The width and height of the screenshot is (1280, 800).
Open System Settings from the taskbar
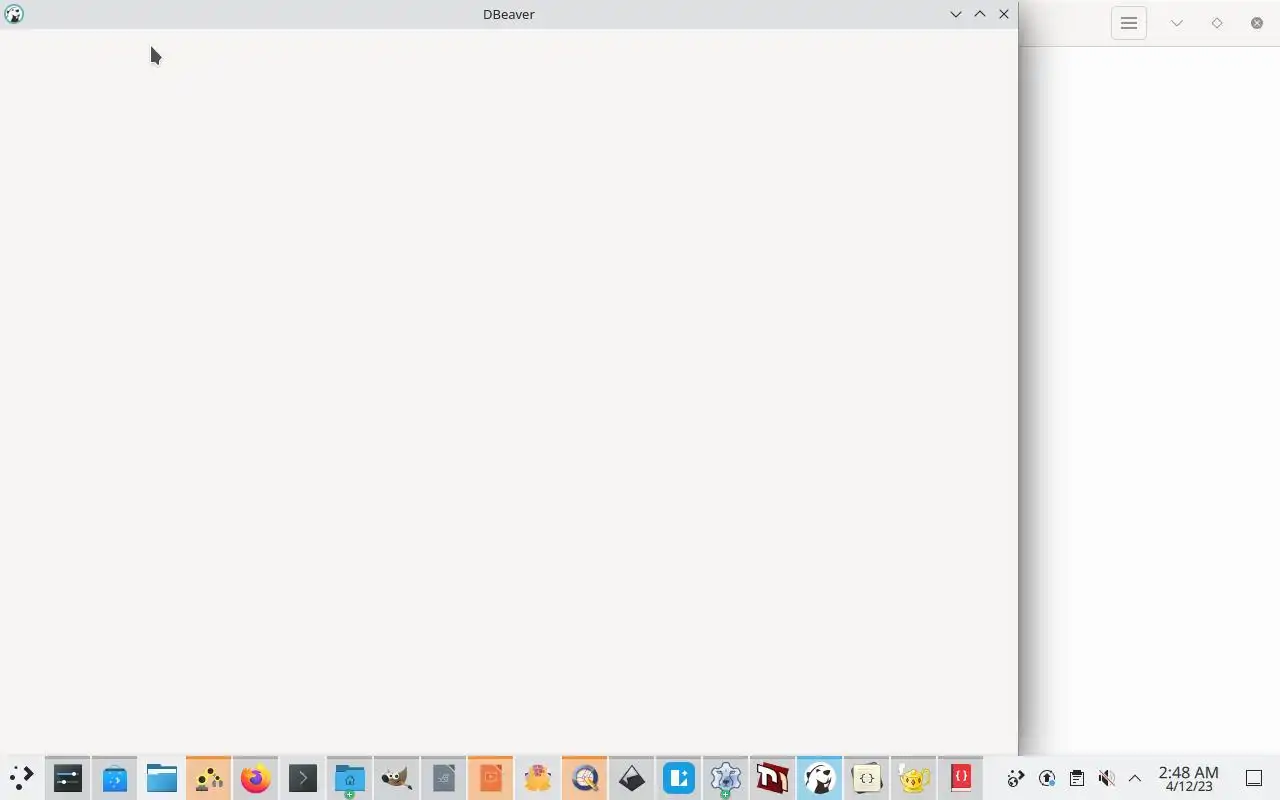point(68,777)
